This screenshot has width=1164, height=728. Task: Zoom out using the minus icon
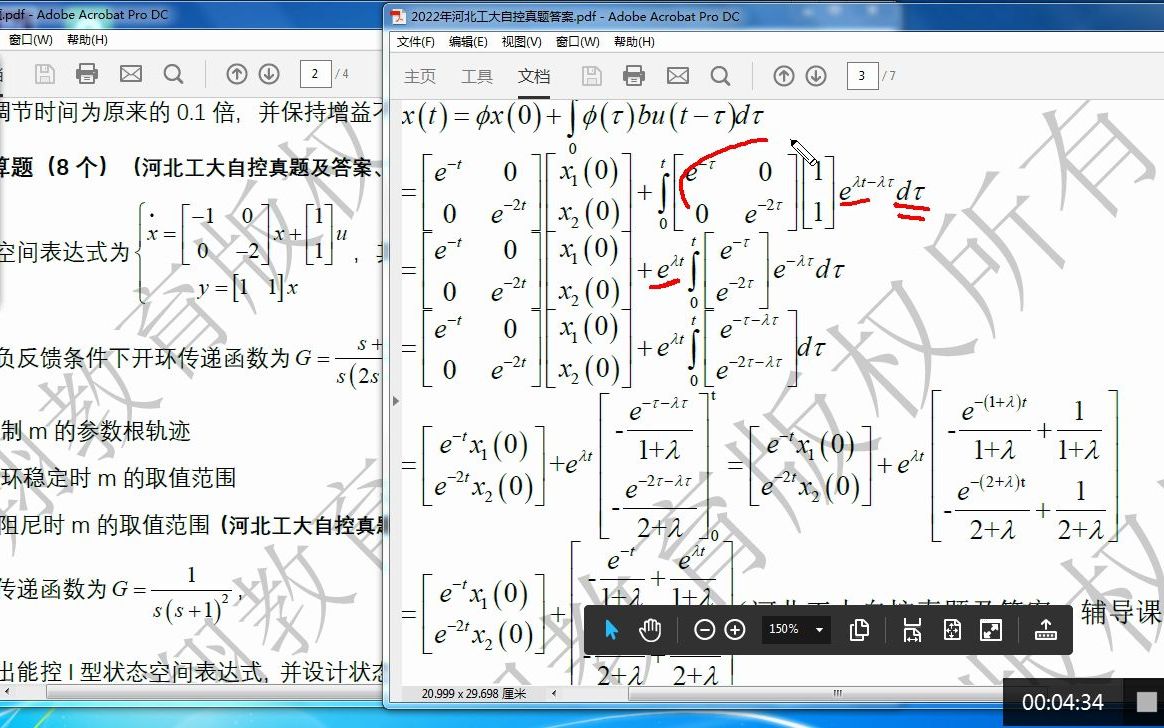[705, 629]
